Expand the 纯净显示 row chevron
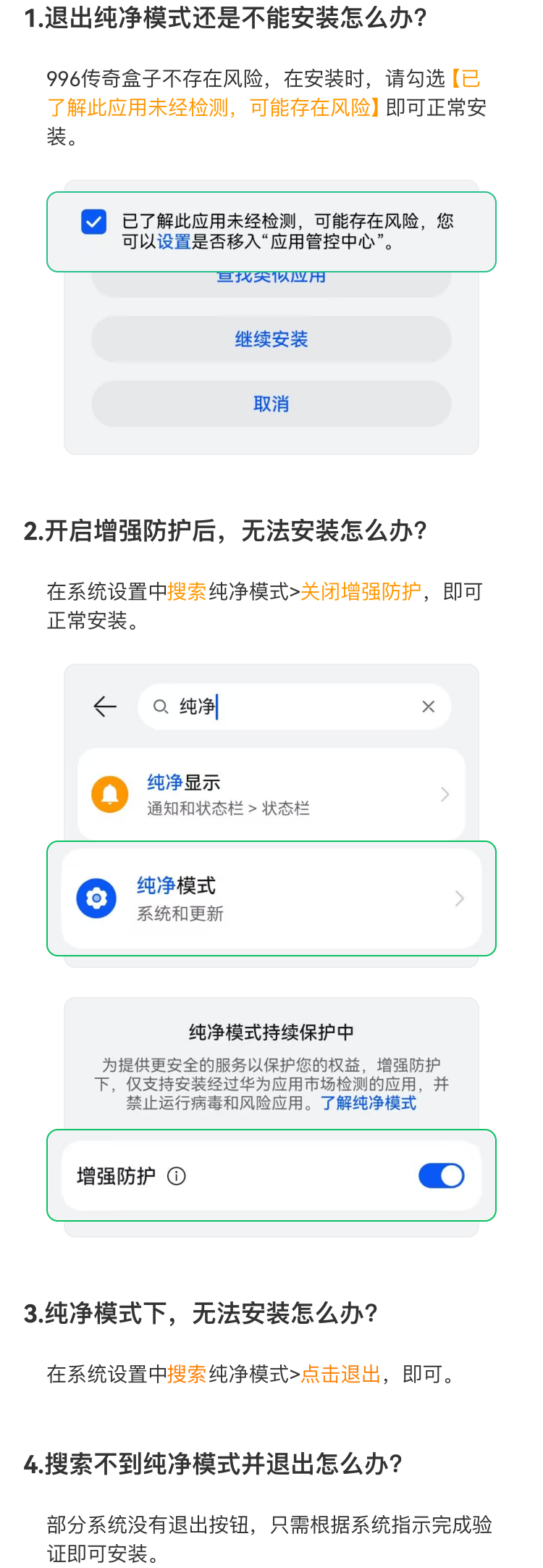The width and height of the screenshot is (543, 1568). [x=445, y=795]
